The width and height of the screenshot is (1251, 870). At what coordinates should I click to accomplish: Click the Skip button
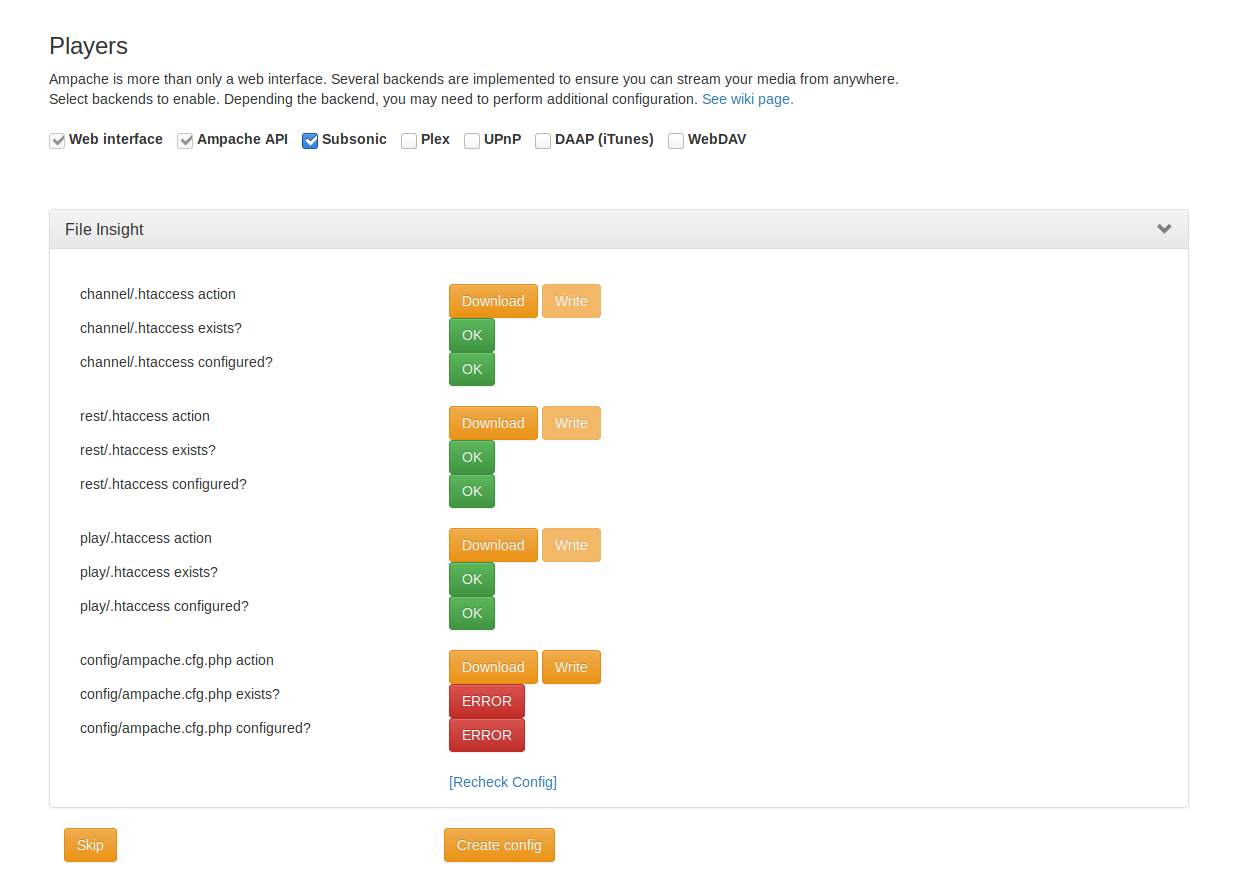(x=89, y=845)
